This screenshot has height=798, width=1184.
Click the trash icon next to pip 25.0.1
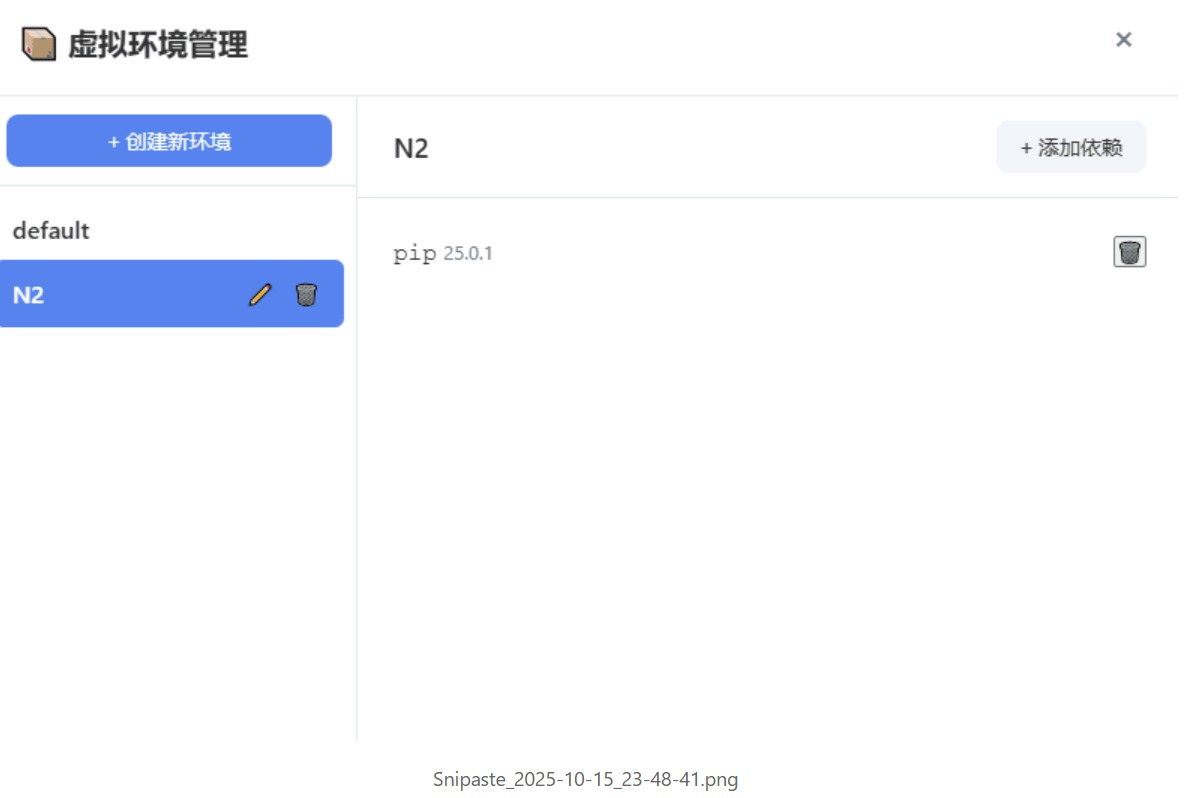(x=1129, y=252)
